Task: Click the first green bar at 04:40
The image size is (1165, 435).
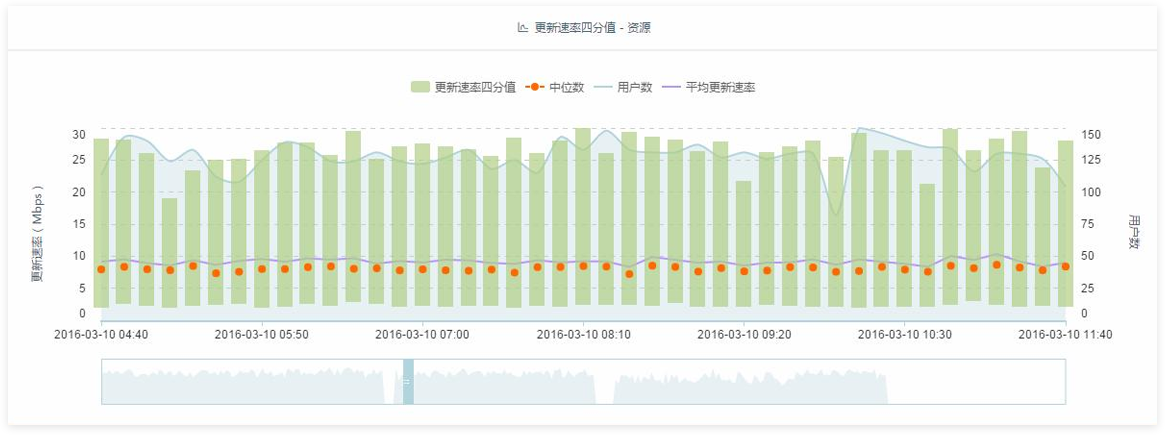Action: (101, 223)
